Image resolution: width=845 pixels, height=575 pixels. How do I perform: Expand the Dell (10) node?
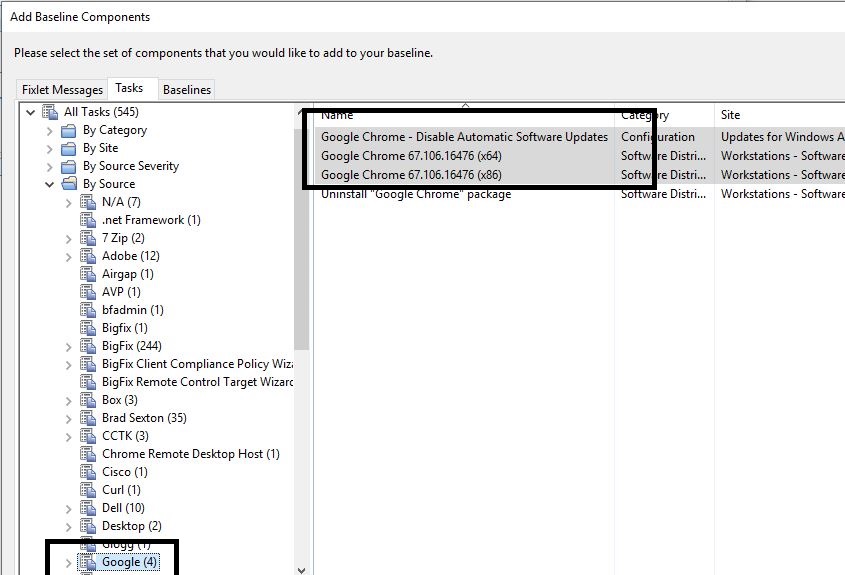point(68,509)
